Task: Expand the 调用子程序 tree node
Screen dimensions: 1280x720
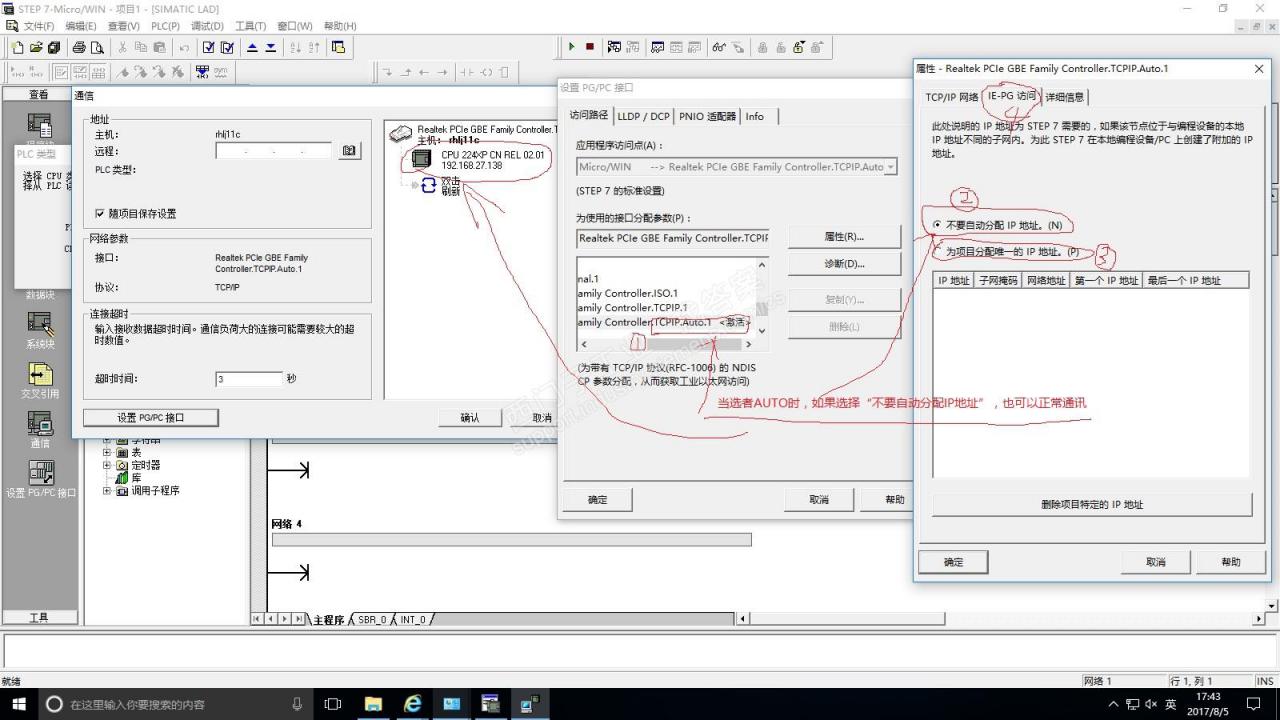Action: (x=107, y=492)
